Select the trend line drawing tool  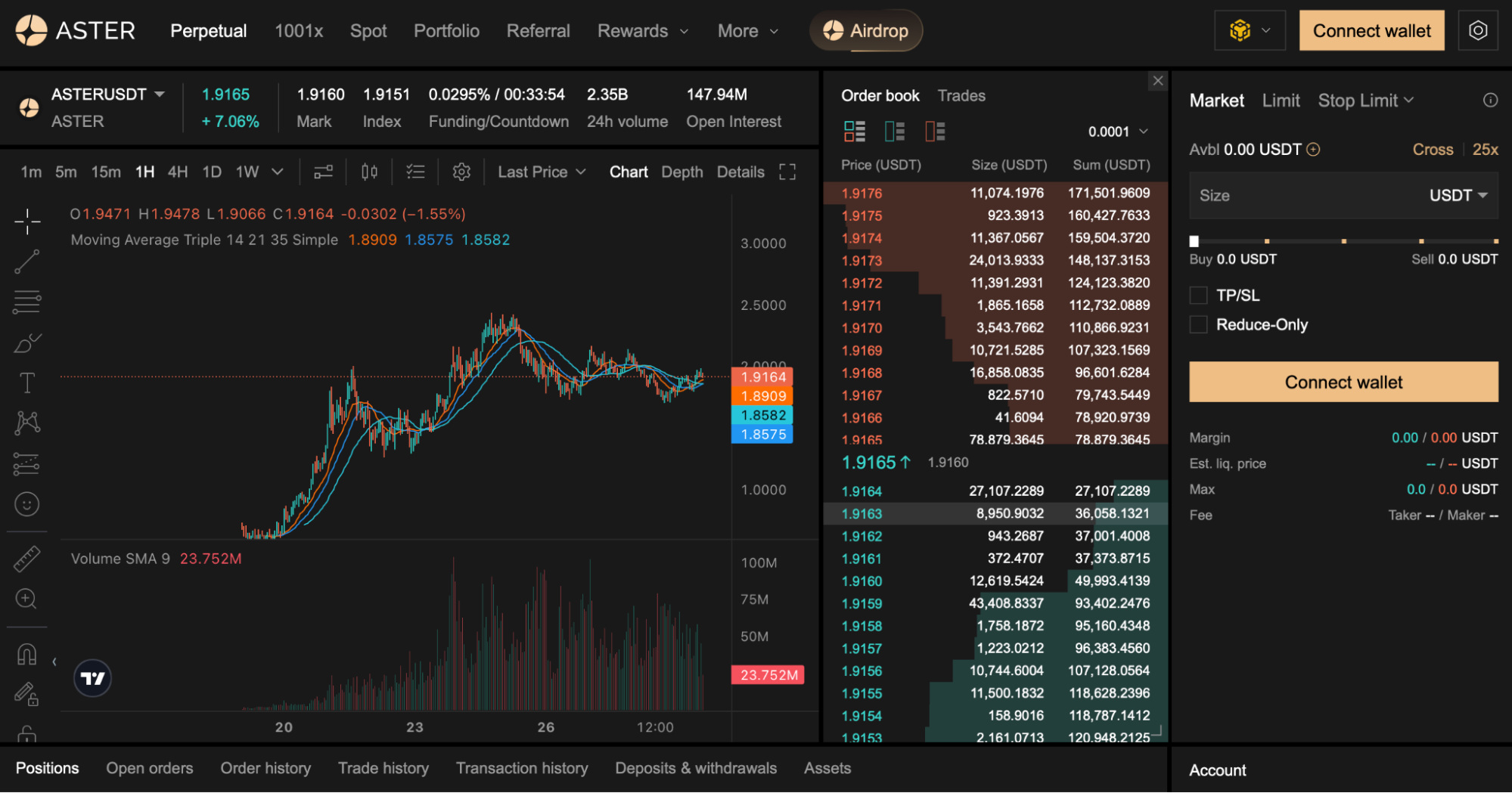[x=27, y=261]
